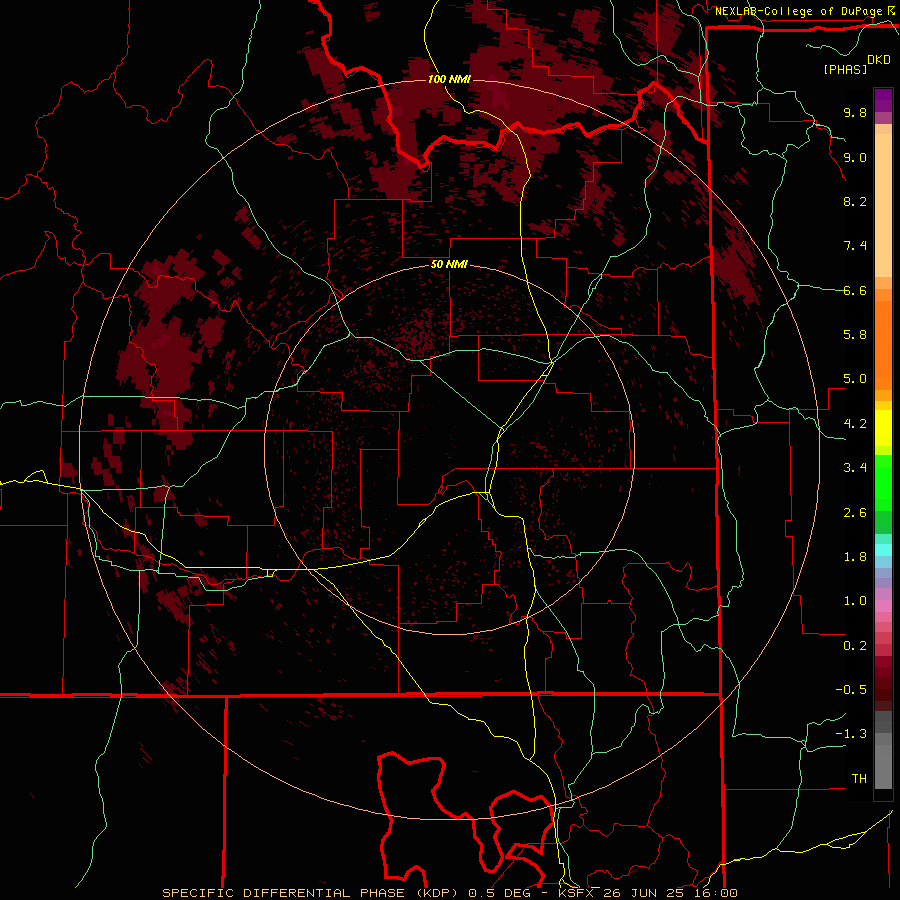The width and height of the screenshot is (900, 900).
Task: Click the 2.6 scale value
Action: click(x=855, y=513)
